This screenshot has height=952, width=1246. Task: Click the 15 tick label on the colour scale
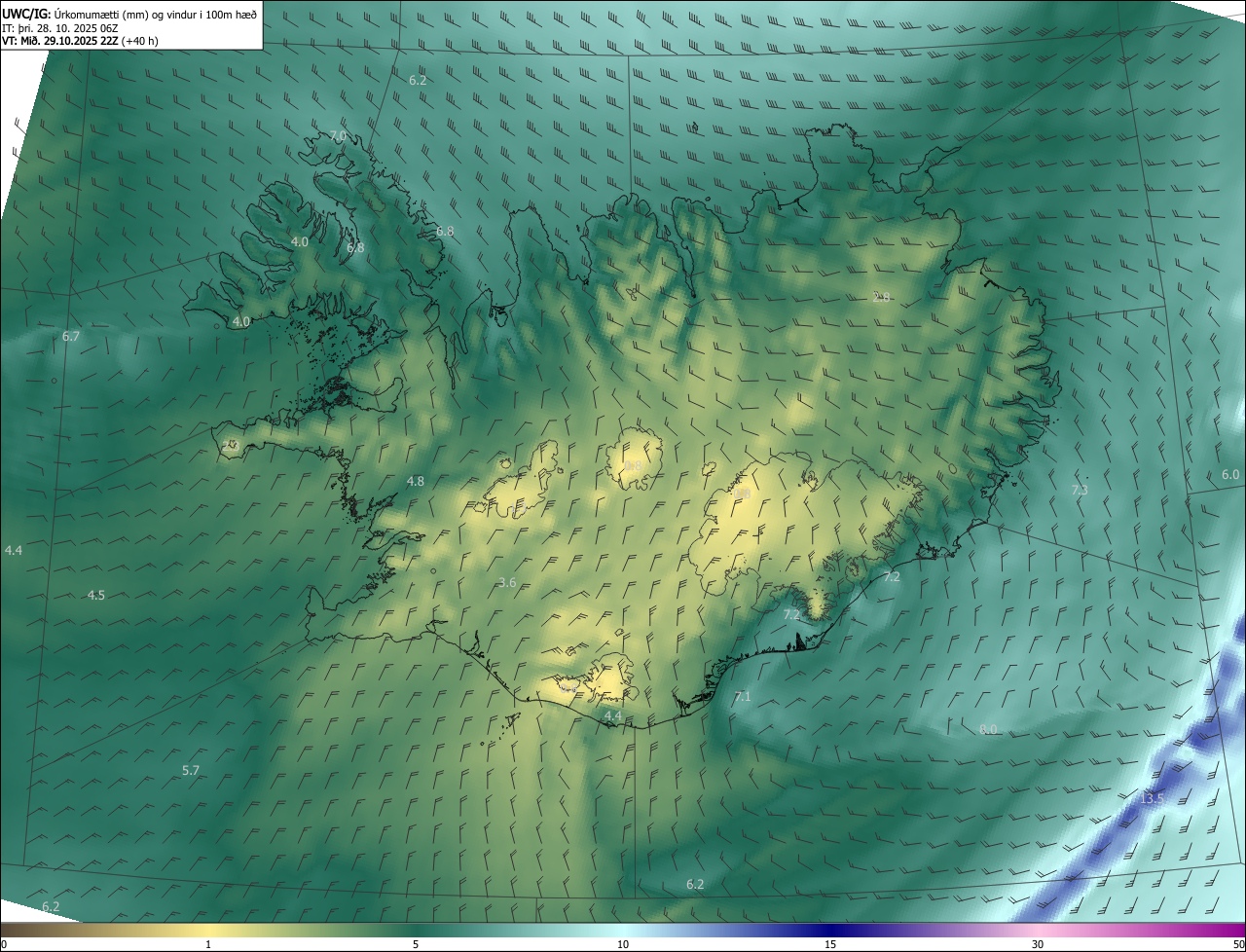(830, 944)
